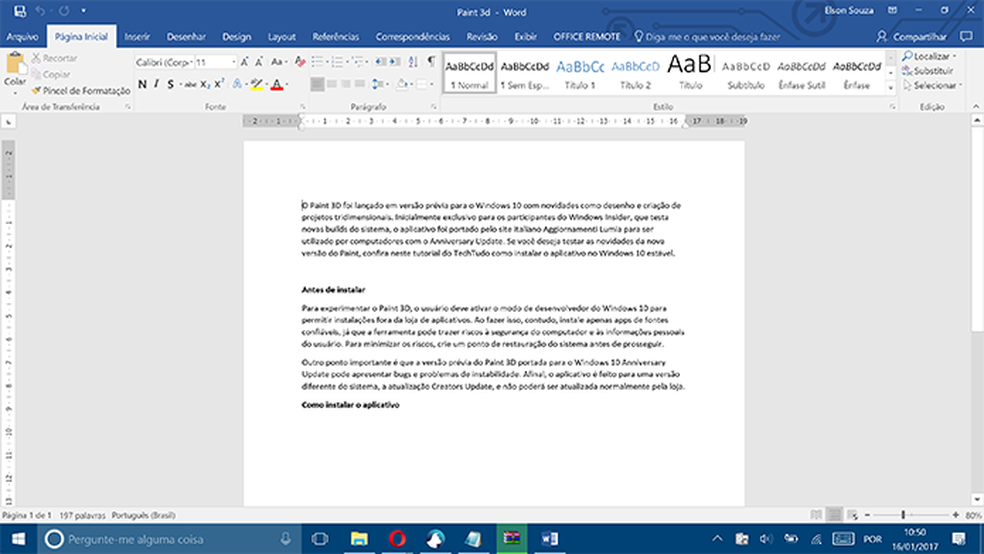Apply the Ênfase Sutil style
Viewport: 984px width, 554px height.
point(801,73)
